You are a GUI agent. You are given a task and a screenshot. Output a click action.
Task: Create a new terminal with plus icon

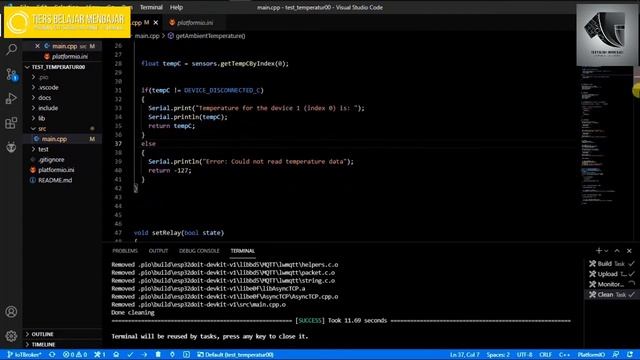pyautogui.click(x=598, y=251)
